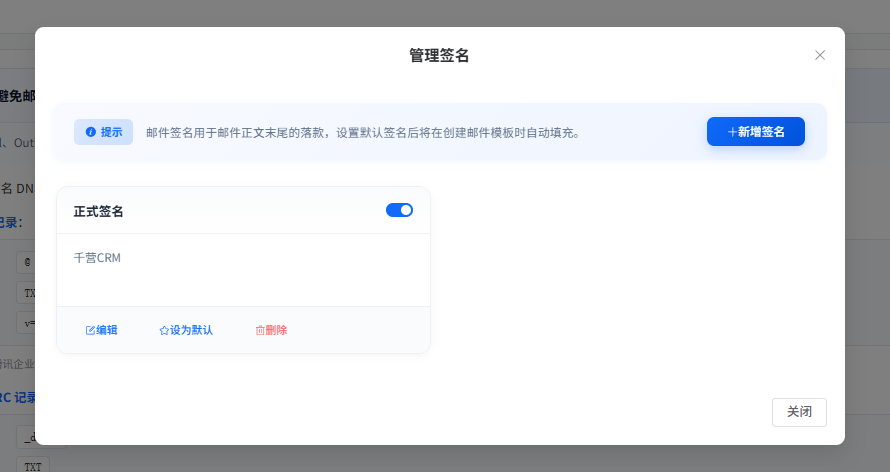Image resolution: width=890 pixels, height=472 pixels.
Task: Hit the 删除 text link
Action: pyautogui.click(x=277, y=330)
